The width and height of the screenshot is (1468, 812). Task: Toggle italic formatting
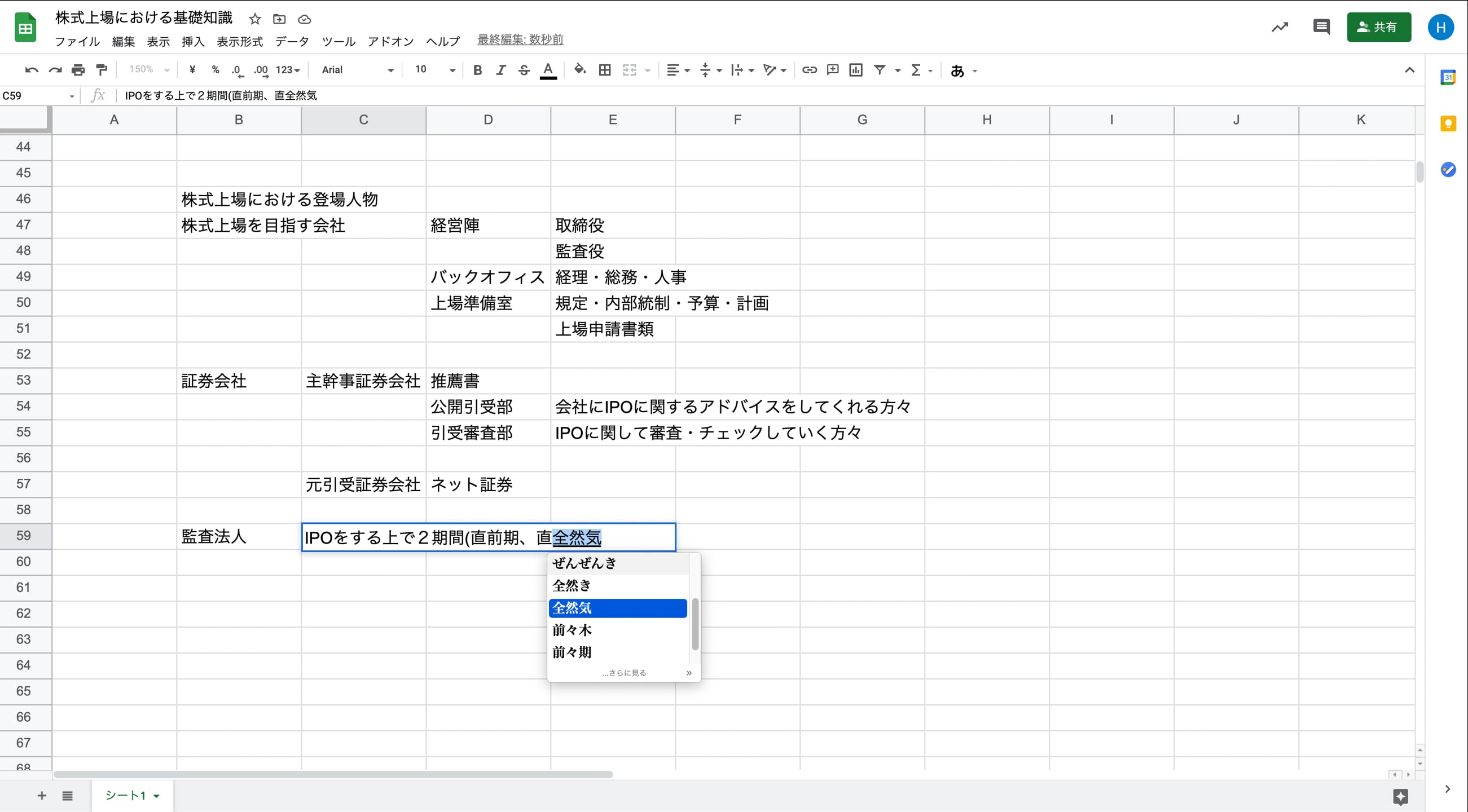[501, 70]
